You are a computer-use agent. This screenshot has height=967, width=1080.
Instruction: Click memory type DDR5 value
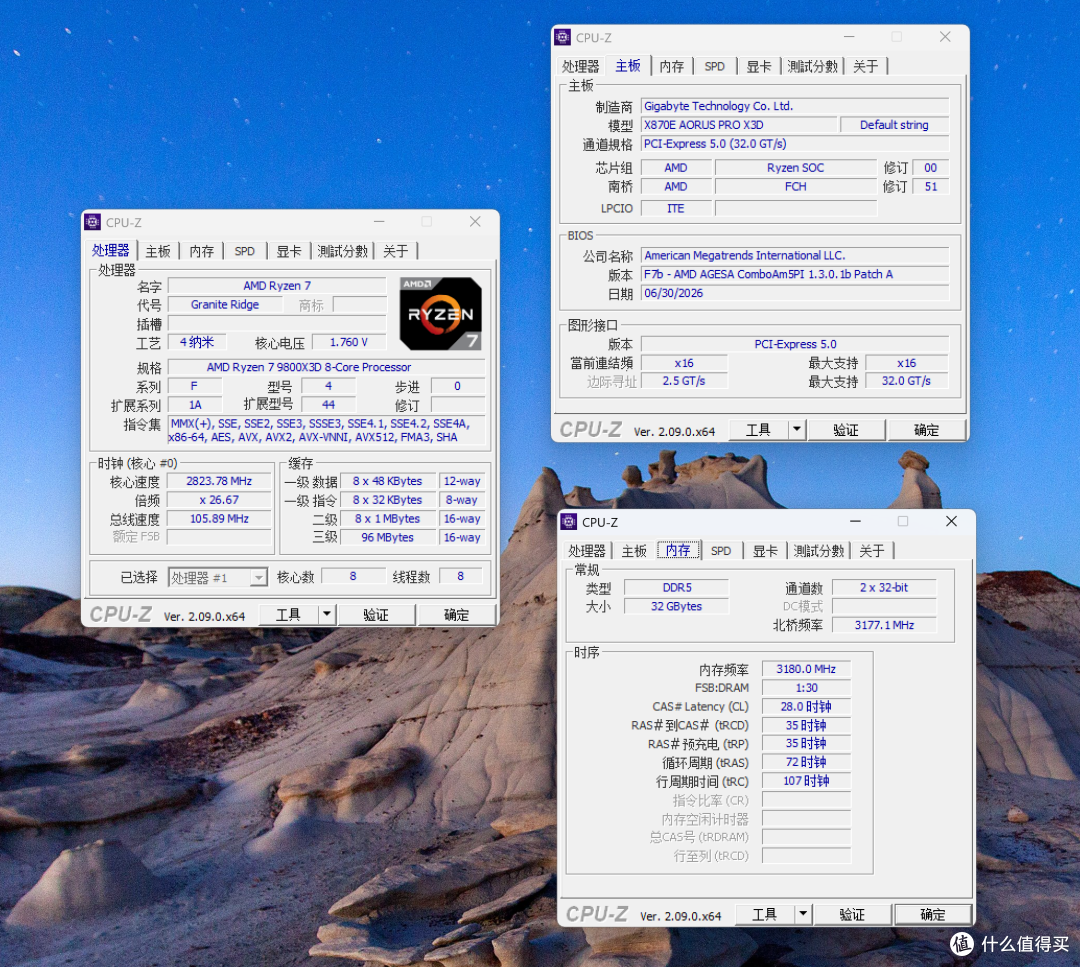tap(676, 588)
